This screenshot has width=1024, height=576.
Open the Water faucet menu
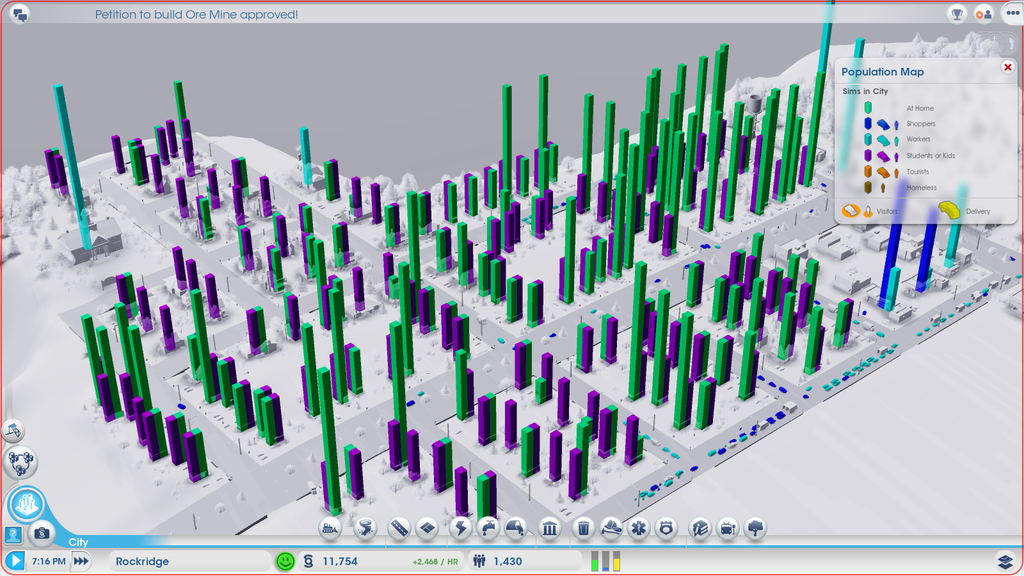coord(488,527)
